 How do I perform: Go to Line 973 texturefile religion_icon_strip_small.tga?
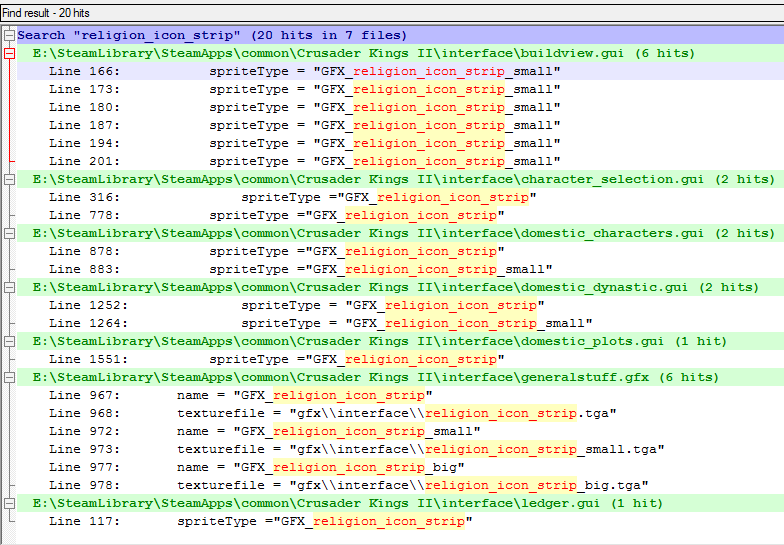point(400,450)
